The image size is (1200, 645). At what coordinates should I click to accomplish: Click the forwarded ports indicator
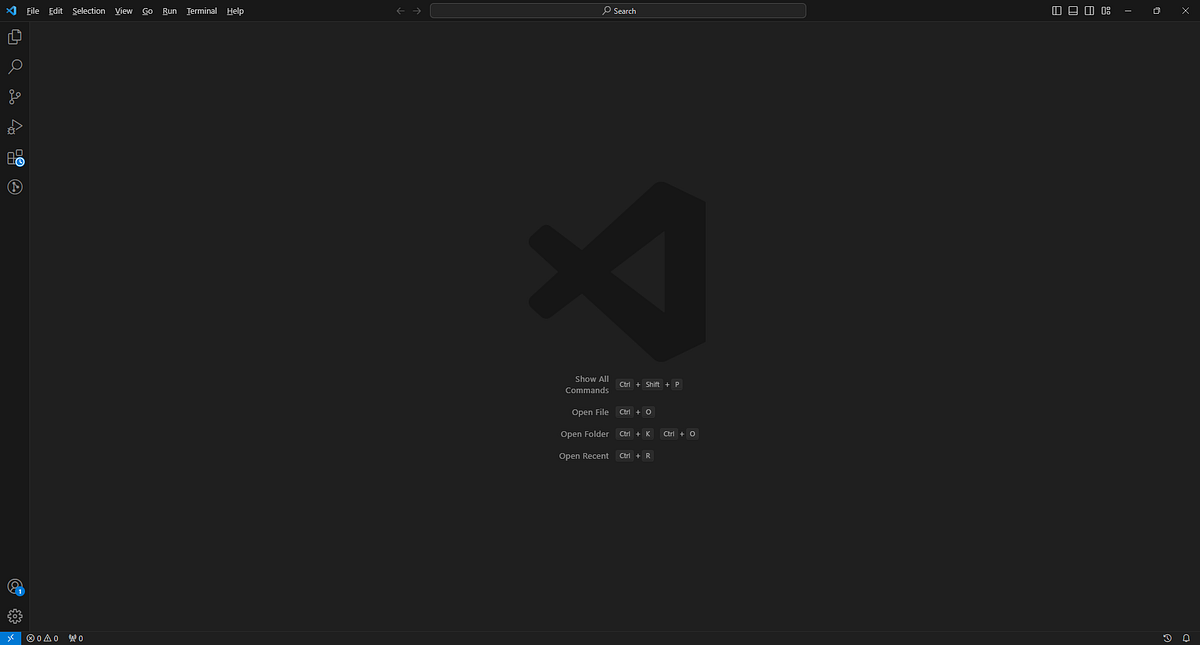[75, 638]
